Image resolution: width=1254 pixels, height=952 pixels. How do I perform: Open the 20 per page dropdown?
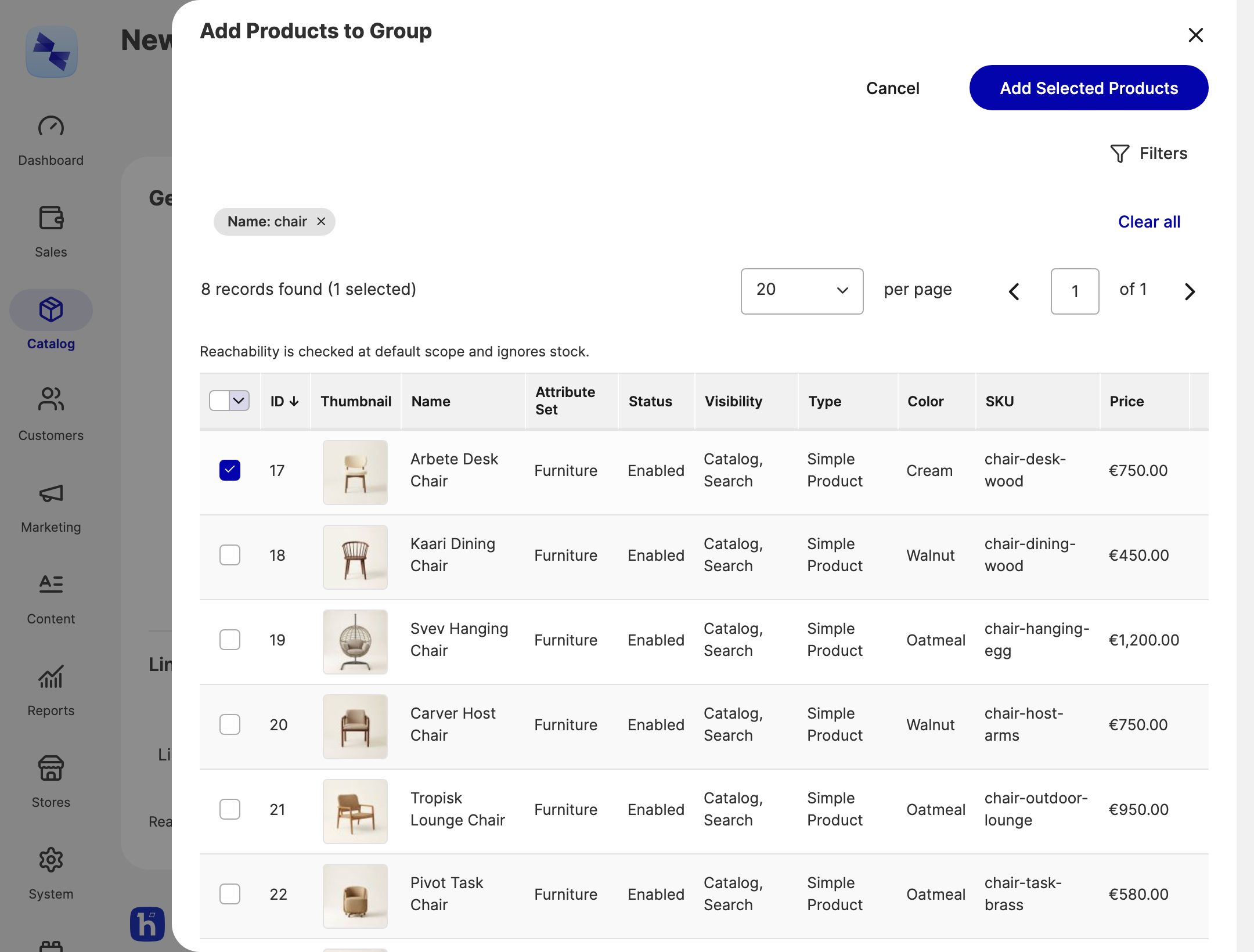pyautogui.click(x=802, y=291)
